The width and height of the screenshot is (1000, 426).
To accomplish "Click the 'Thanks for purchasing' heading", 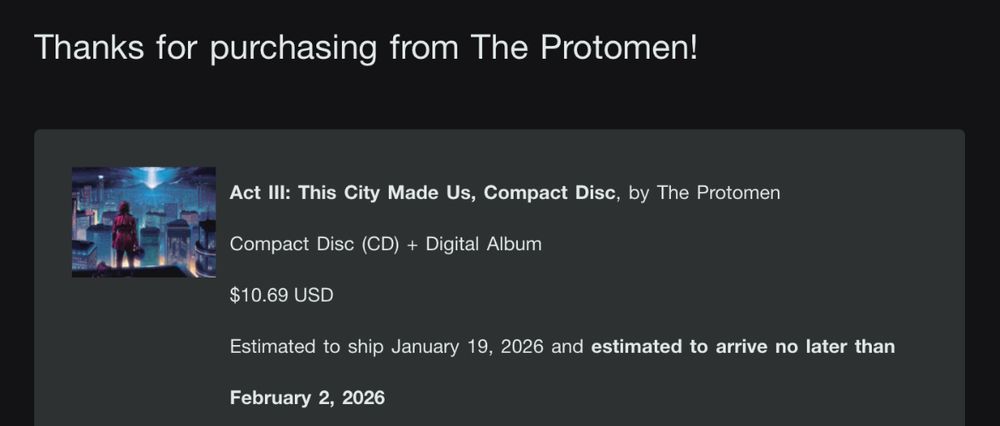I will pyautogui.click(x=365, y=48).
